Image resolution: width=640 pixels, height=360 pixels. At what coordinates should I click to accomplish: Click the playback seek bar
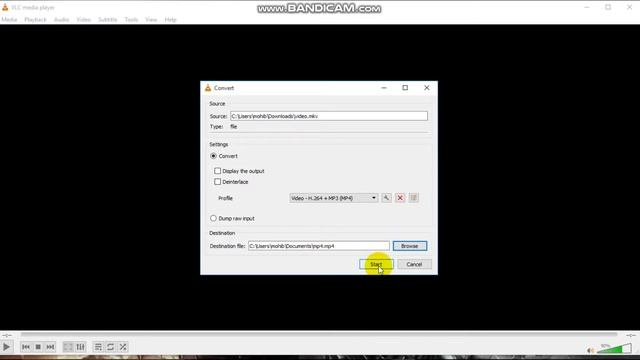coord(319,335)
